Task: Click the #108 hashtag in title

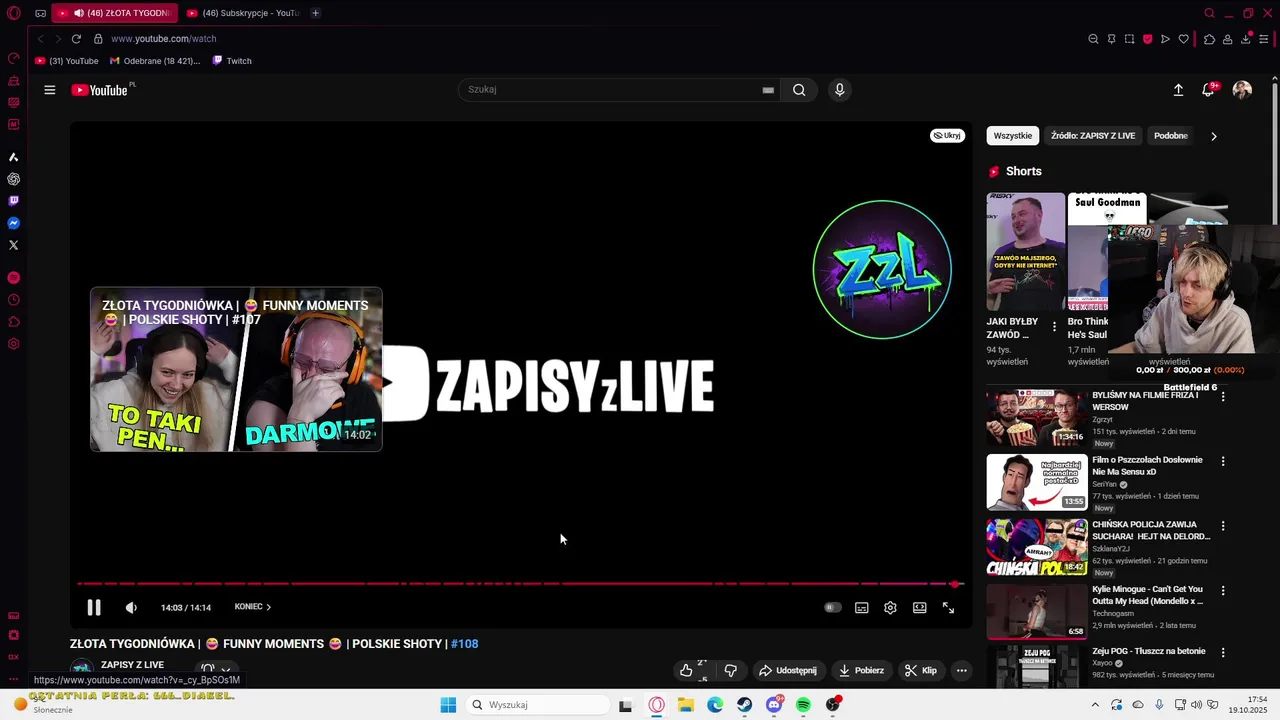Action: coord(465,644)
